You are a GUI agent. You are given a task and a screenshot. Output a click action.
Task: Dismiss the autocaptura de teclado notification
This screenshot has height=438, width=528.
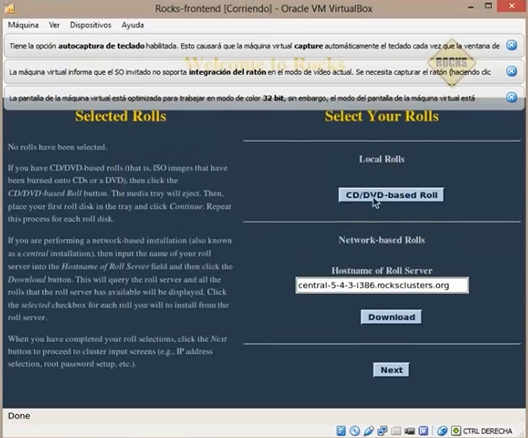tap(512, 45)
